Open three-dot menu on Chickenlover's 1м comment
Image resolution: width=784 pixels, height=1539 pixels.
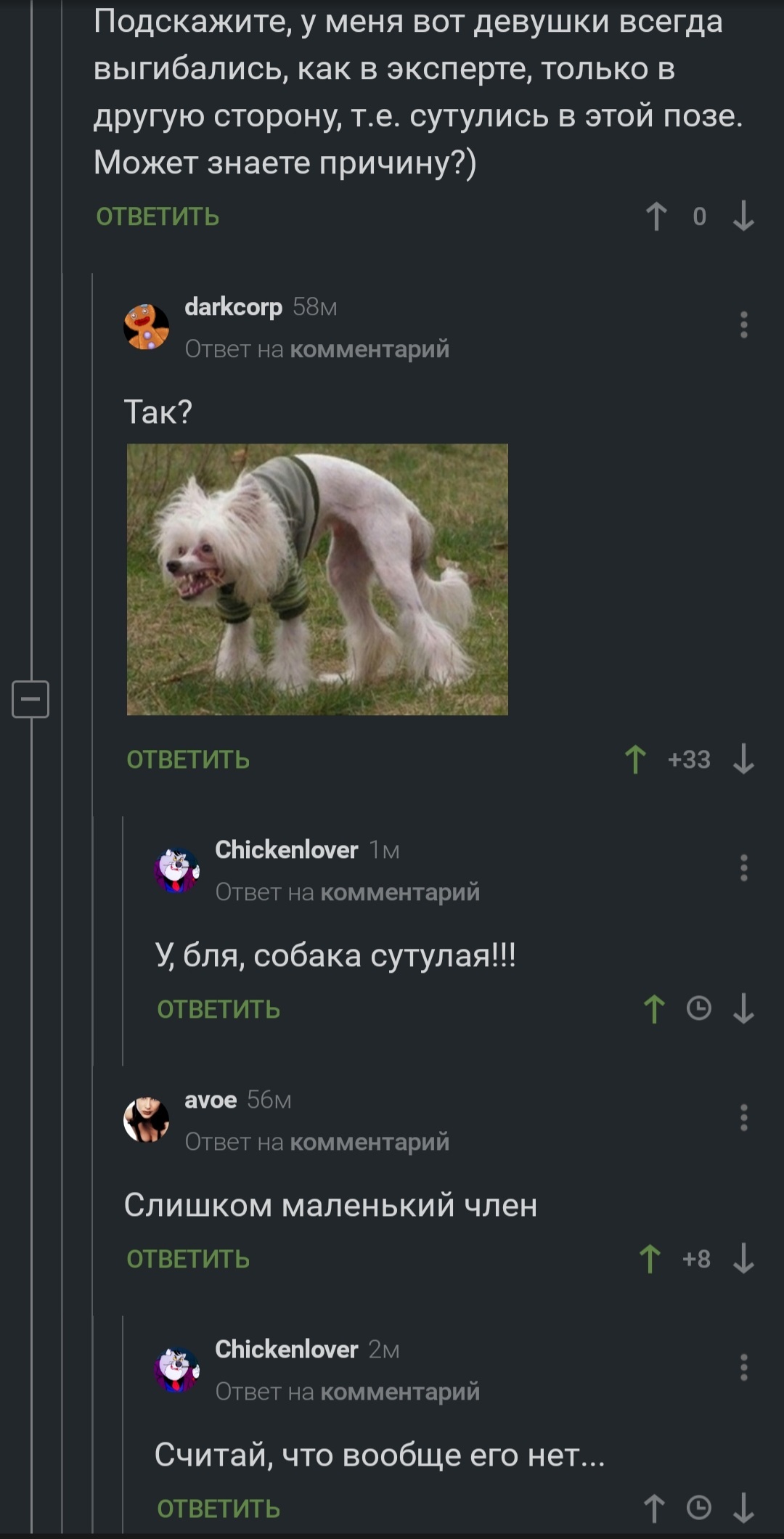(x=743, y=868)
